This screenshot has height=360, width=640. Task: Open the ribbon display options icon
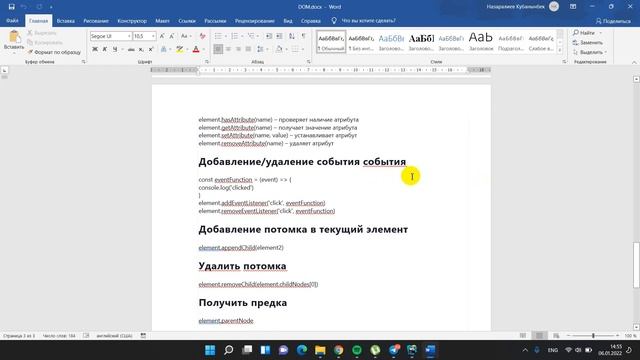tap(573, 7)
